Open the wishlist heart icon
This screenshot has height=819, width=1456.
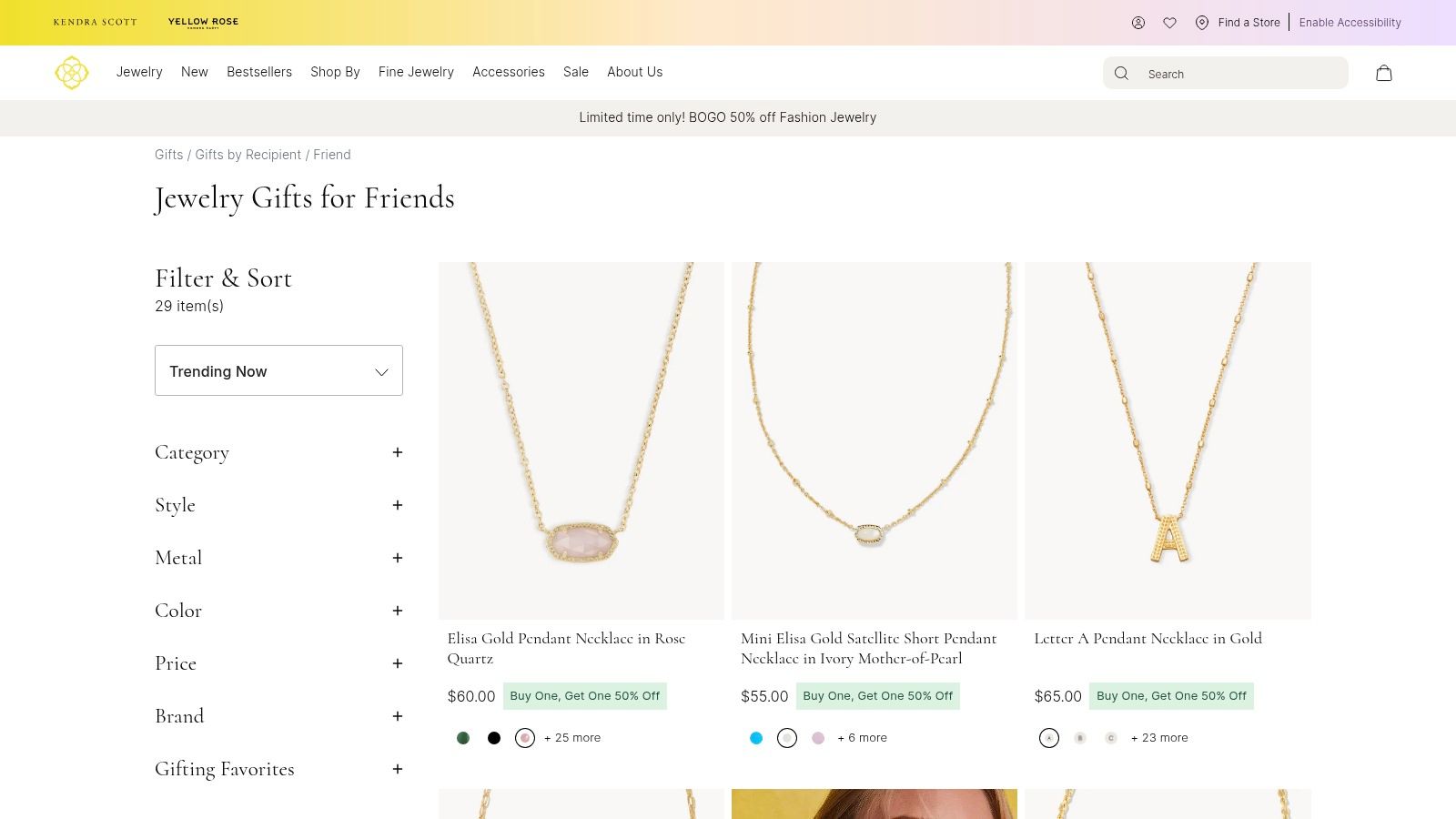coord(1170,23)
